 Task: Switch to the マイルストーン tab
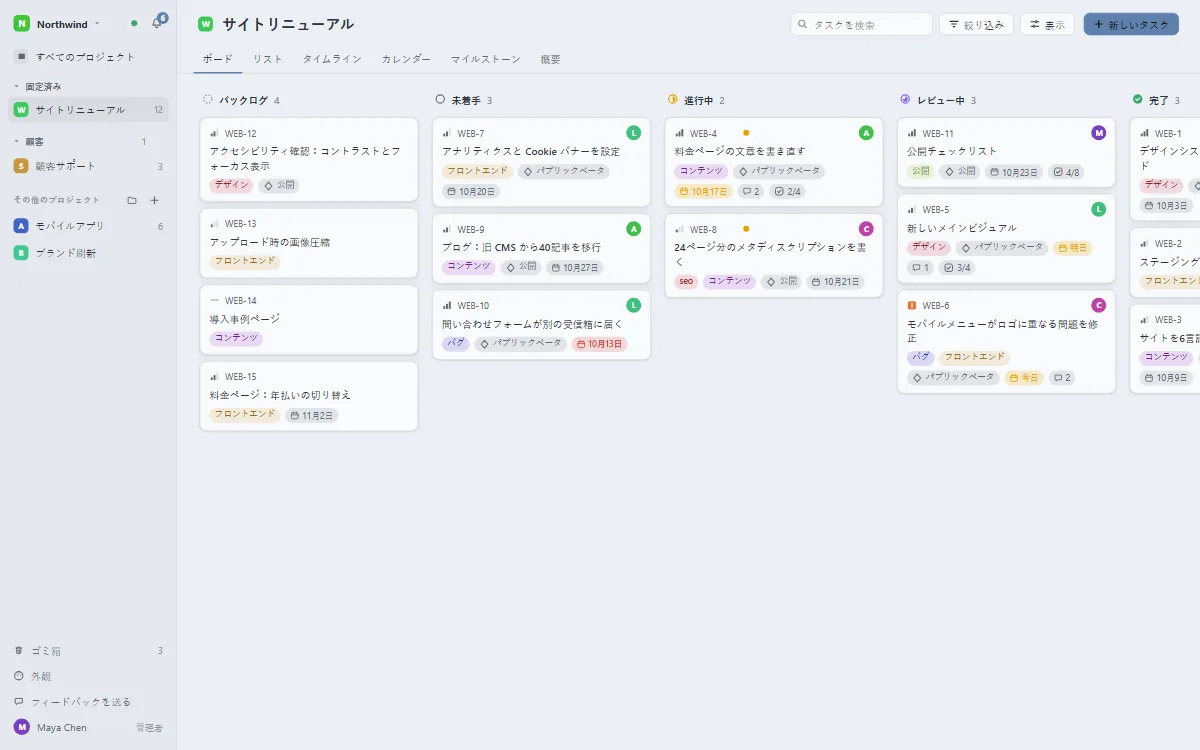pos(485,59)
